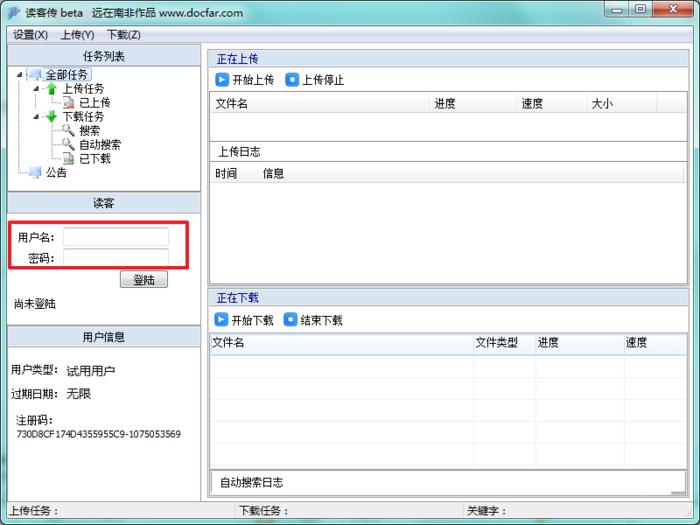Select 上传任务 in the task tree

(x=83, y=89)
